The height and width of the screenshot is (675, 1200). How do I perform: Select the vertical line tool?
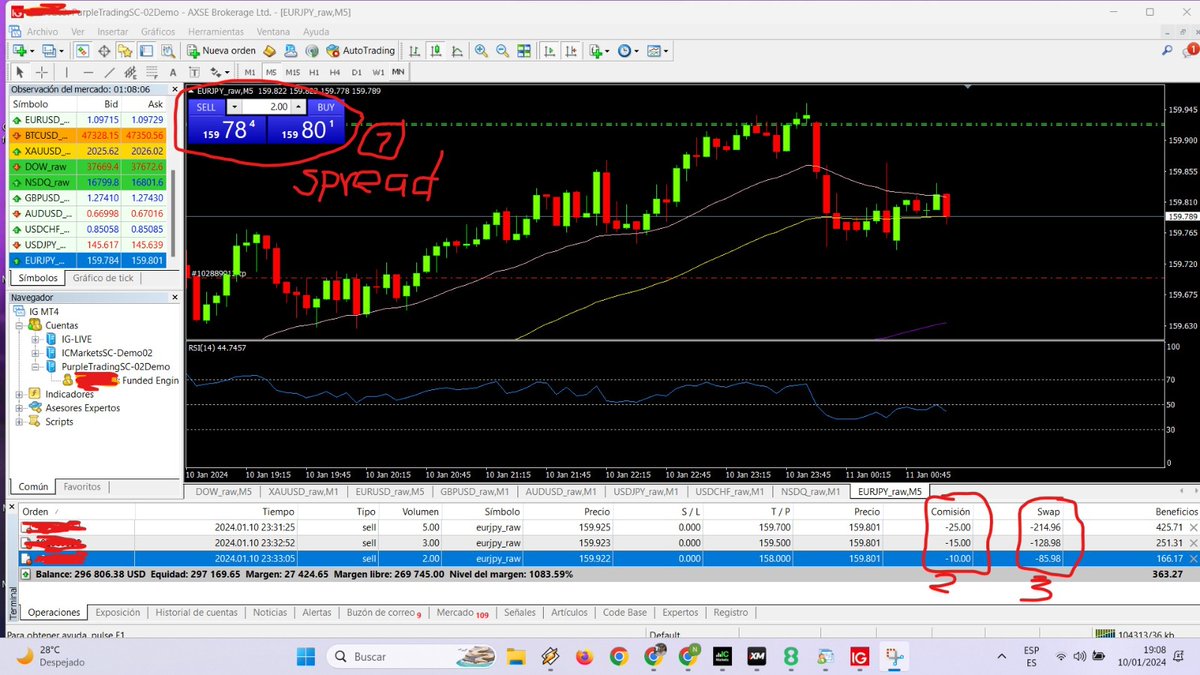67,72
